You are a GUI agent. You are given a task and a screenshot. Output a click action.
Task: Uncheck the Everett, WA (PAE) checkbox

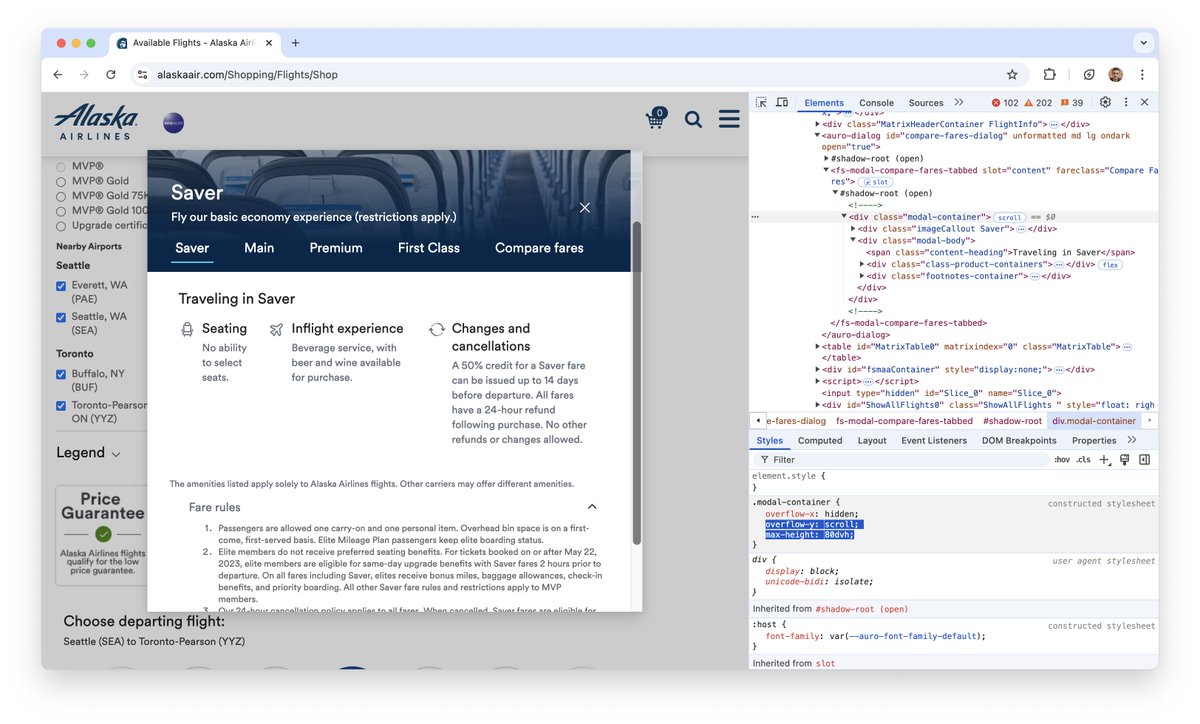61,286
